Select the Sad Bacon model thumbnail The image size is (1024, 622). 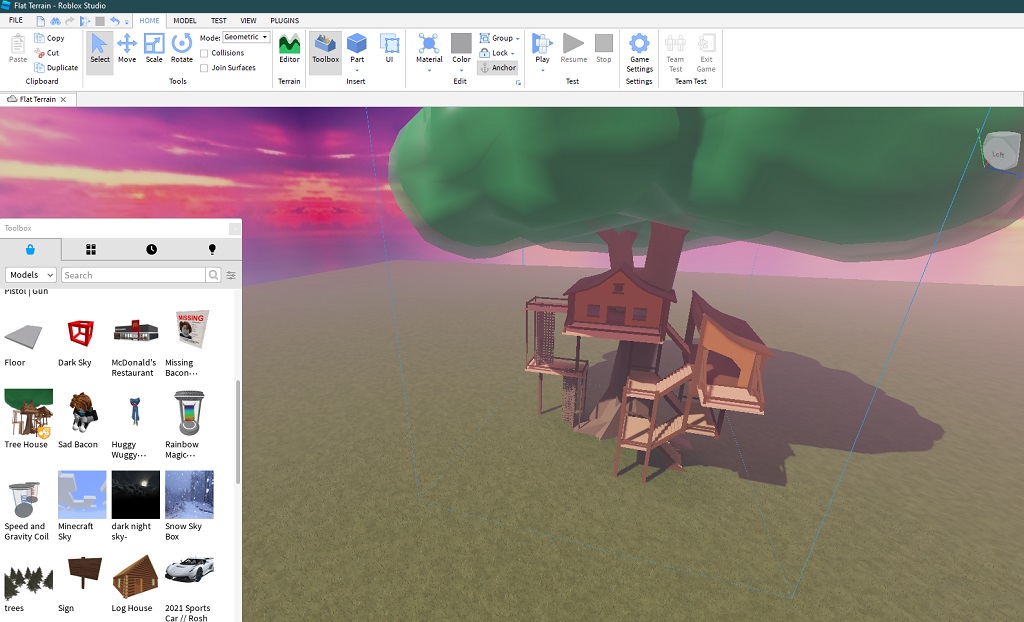pos(82,412)
